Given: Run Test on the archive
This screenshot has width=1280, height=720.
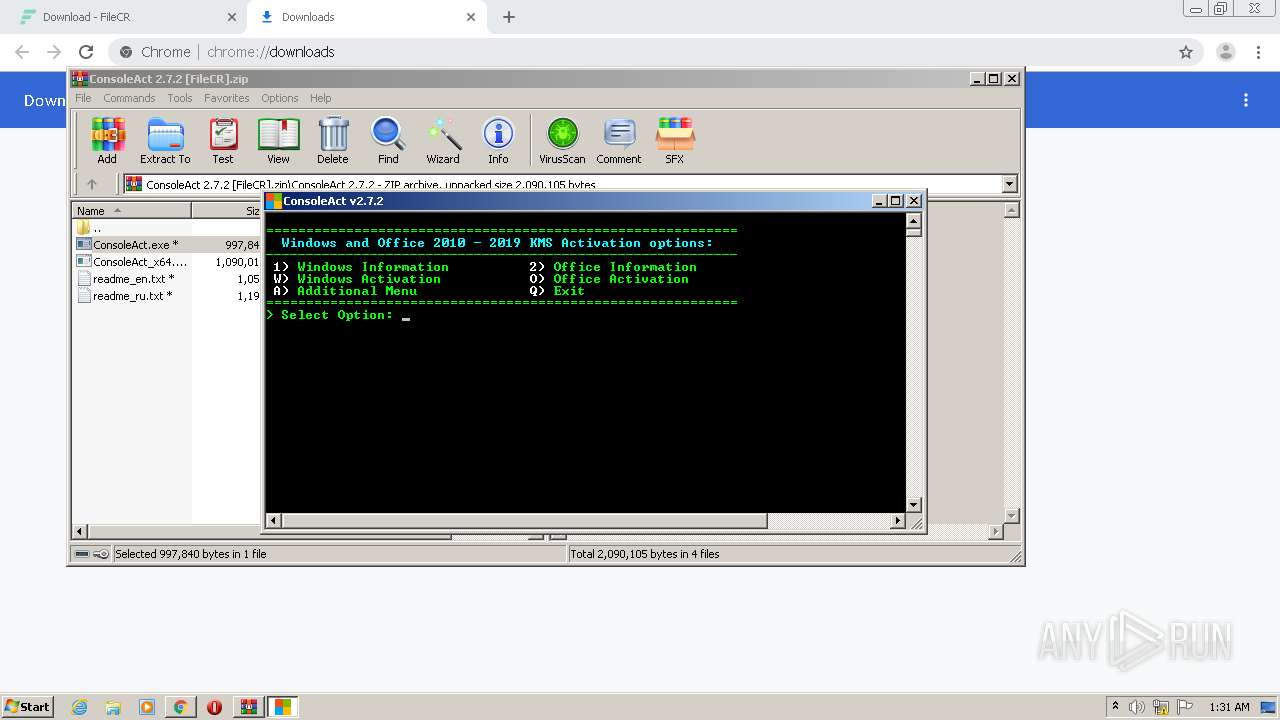Looking at the screenshot, I should pos(223,141).
